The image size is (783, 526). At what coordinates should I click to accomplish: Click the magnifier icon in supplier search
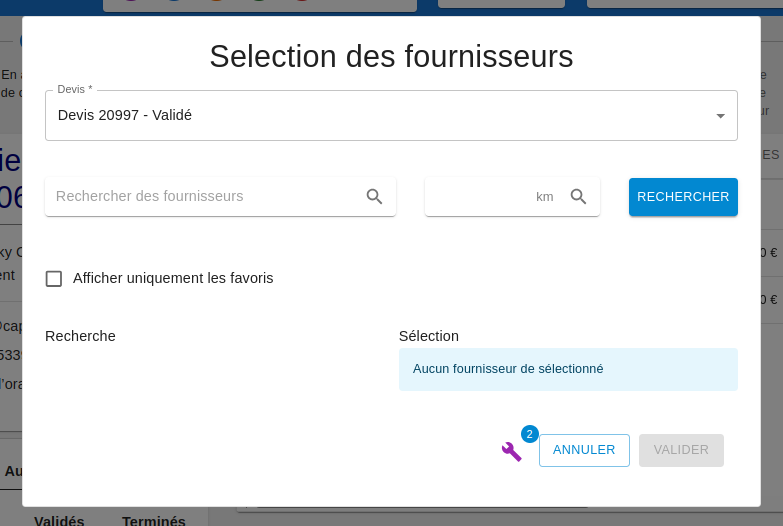pyautogui.click(x=375, y=197)
